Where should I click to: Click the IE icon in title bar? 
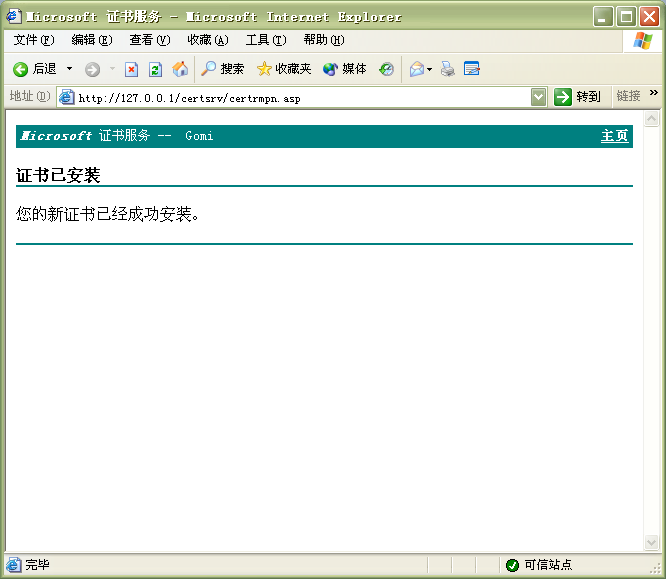point(14,17)
